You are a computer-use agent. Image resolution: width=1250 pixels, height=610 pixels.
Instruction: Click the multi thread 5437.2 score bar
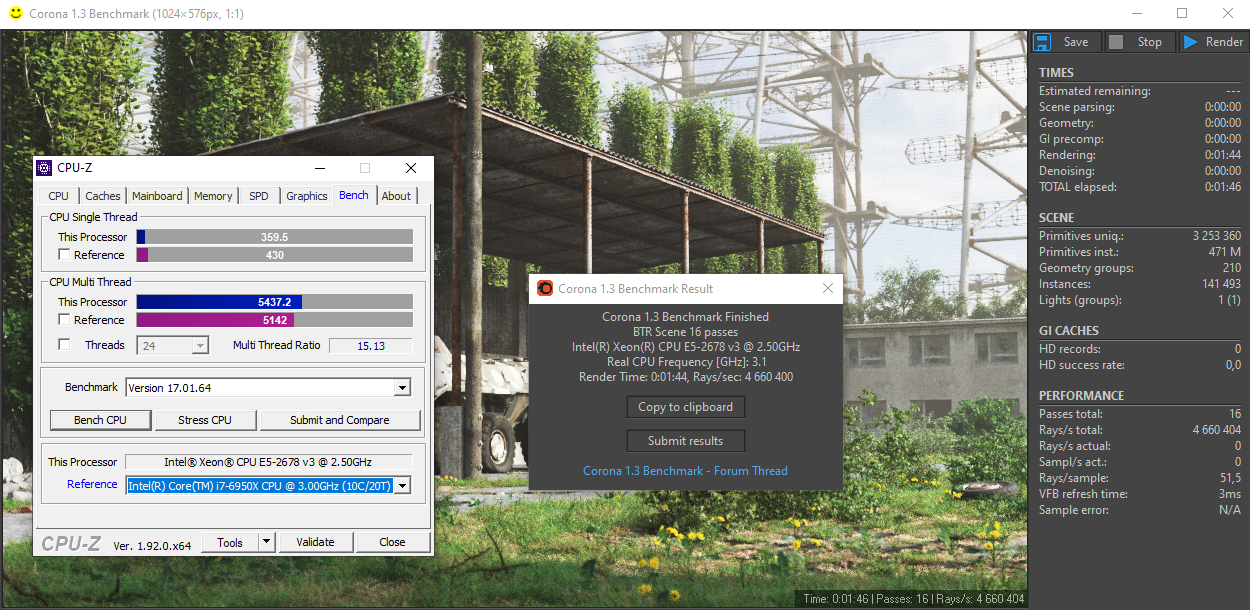coord(275,302)
